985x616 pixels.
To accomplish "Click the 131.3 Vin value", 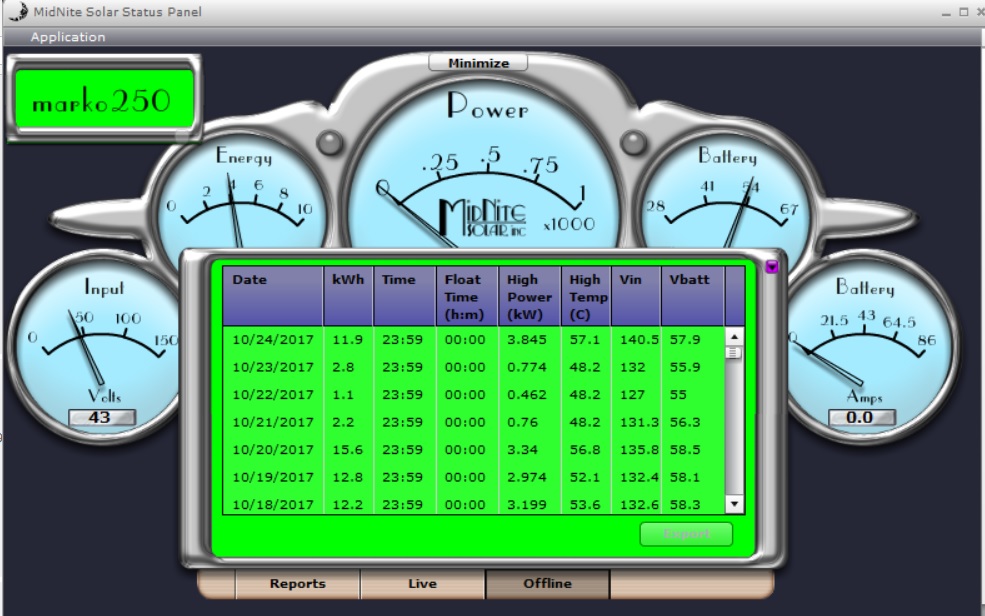I will pos(639,423).
